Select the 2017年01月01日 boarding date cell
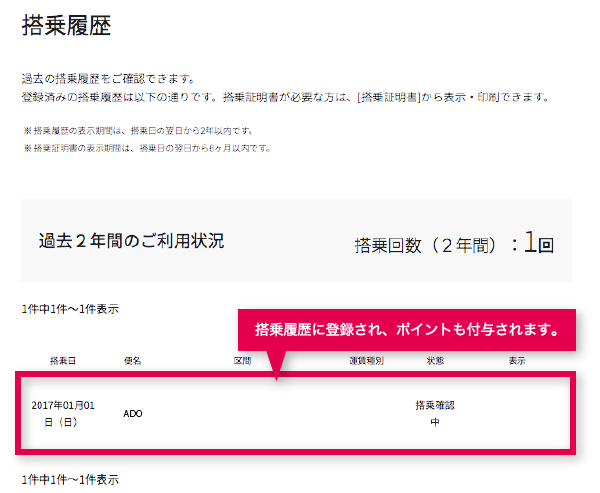 coord(62,413)
